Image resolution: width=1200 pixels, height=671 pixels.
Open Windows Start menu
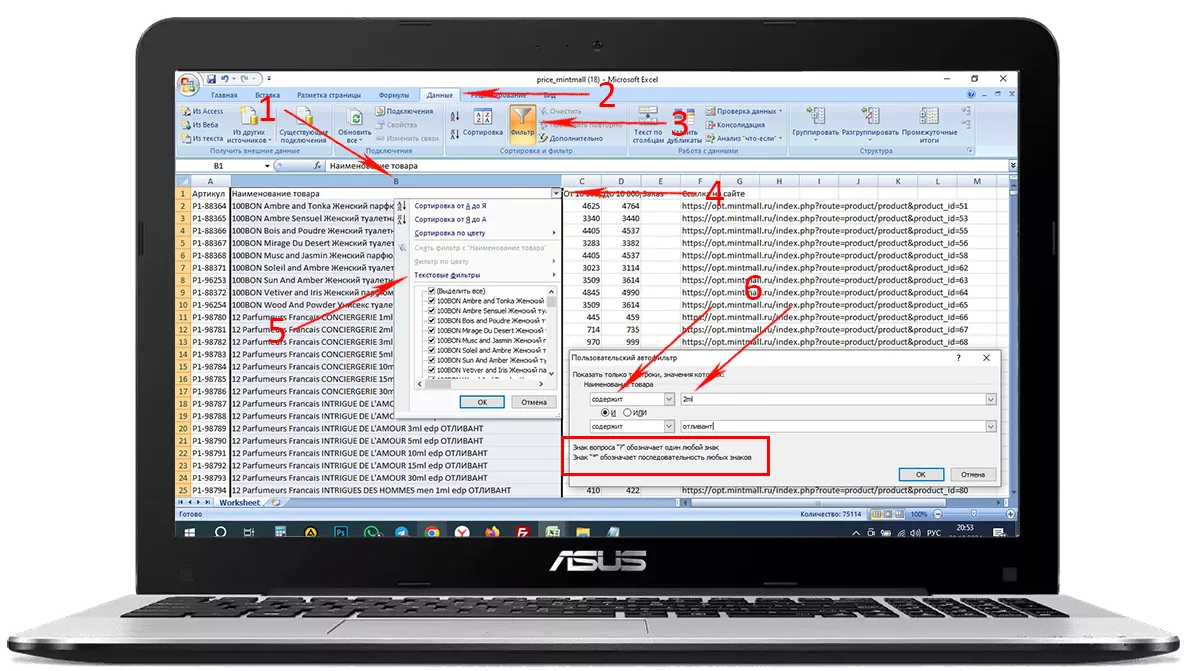[x=190, y=533]
